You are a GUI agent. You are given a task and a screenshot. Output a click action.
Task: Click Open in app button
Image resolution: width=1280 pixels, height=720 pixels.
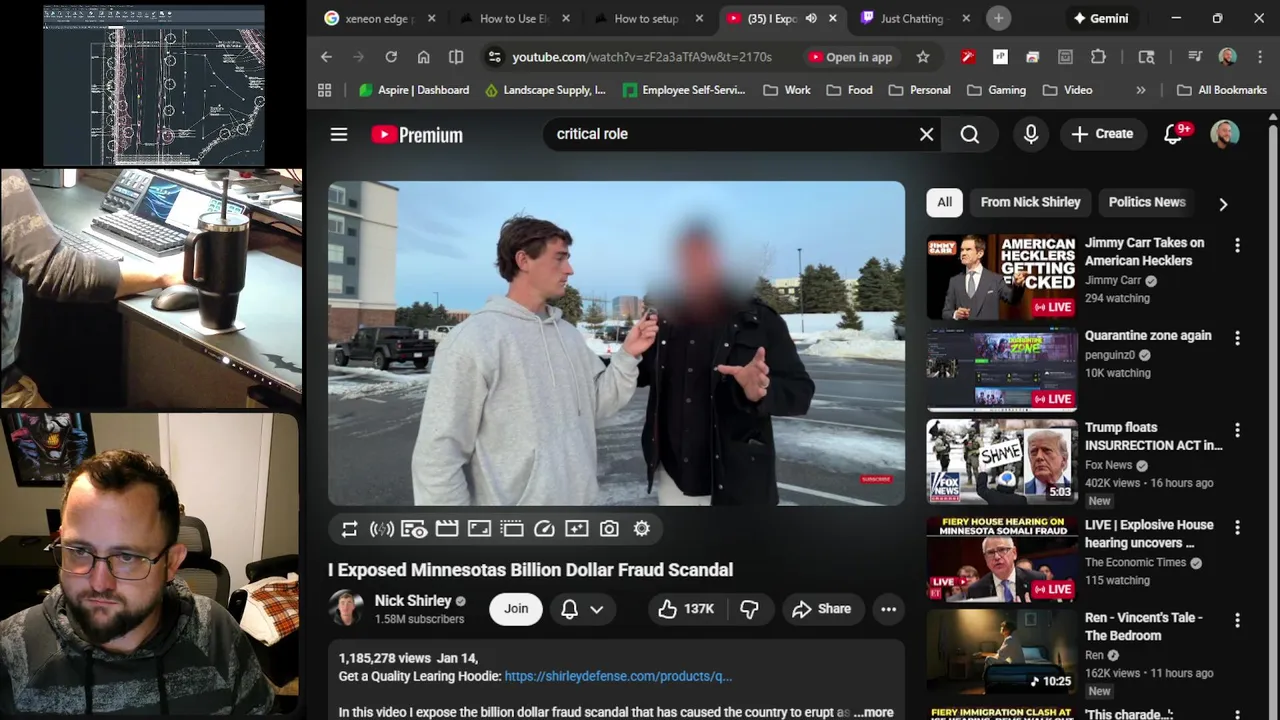coord(850,57)
